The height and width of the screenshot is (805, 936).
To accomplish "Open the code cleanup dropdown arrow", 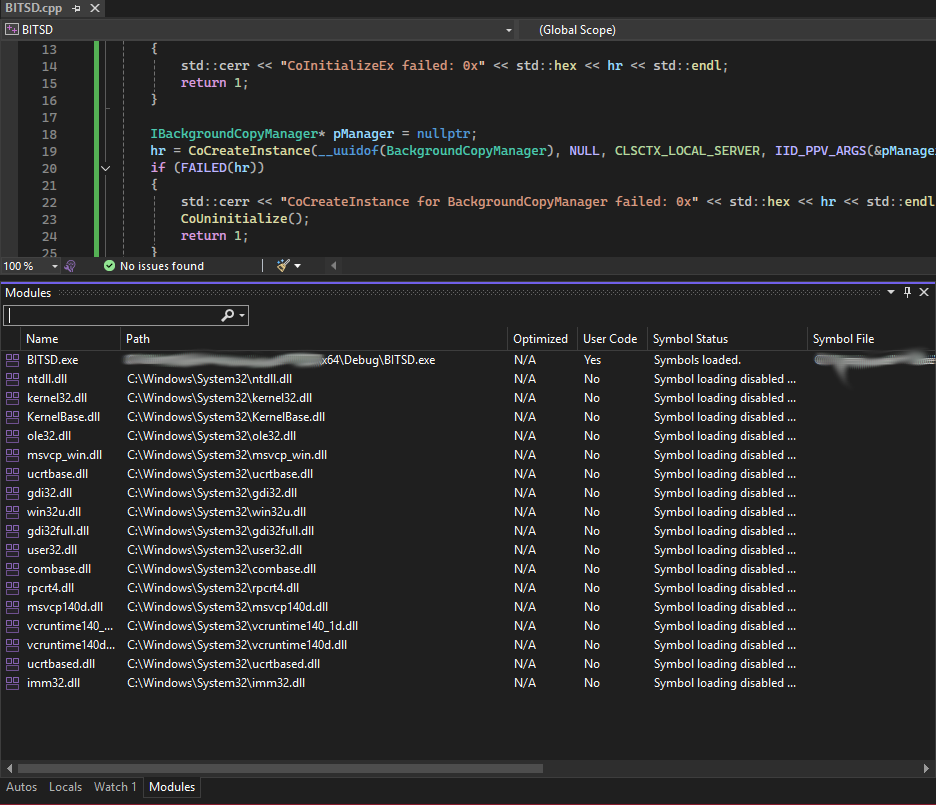I will click(297, 266).
